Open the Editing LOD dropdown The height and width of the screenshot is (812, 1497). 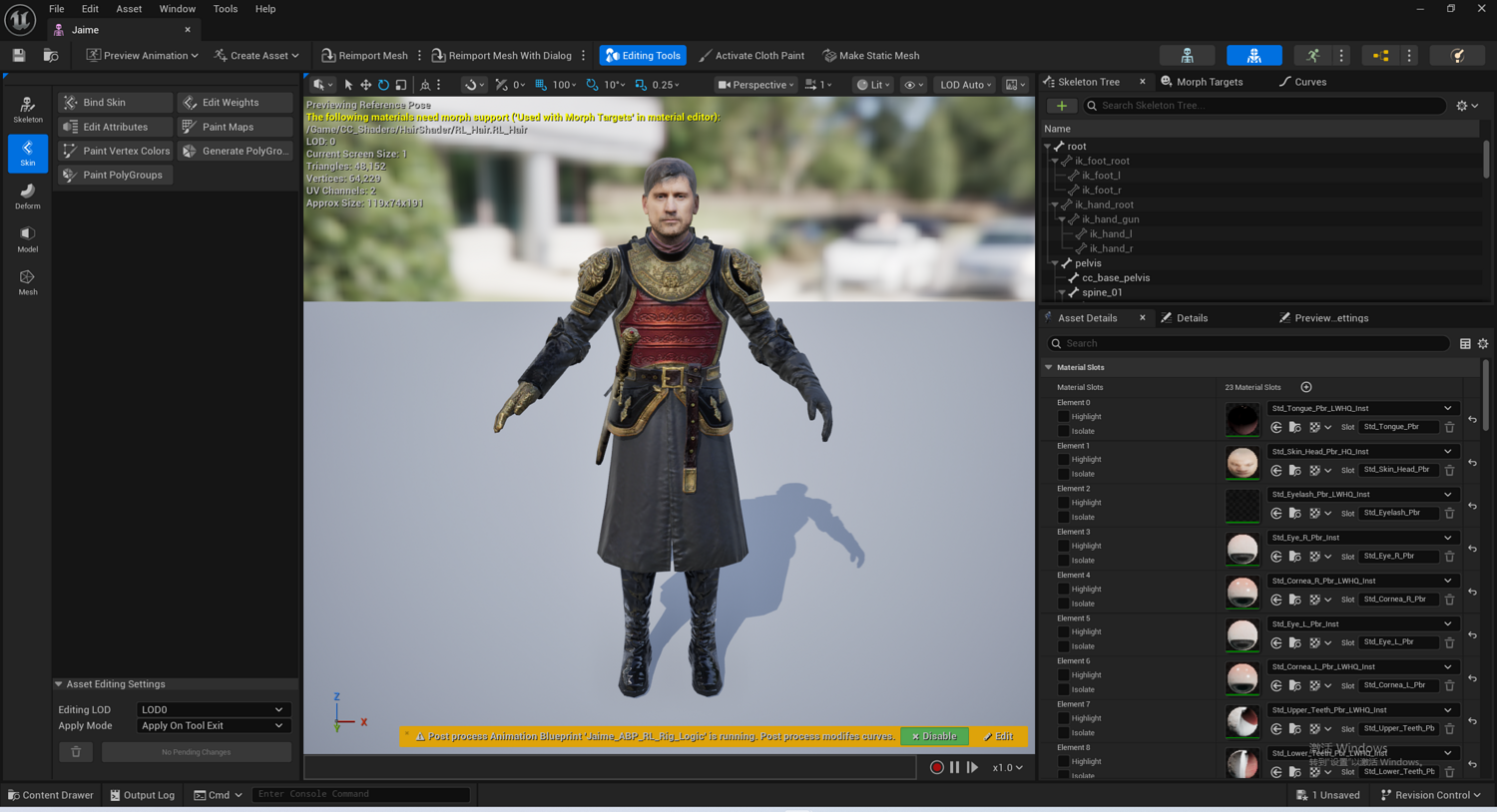pos(213,710)
